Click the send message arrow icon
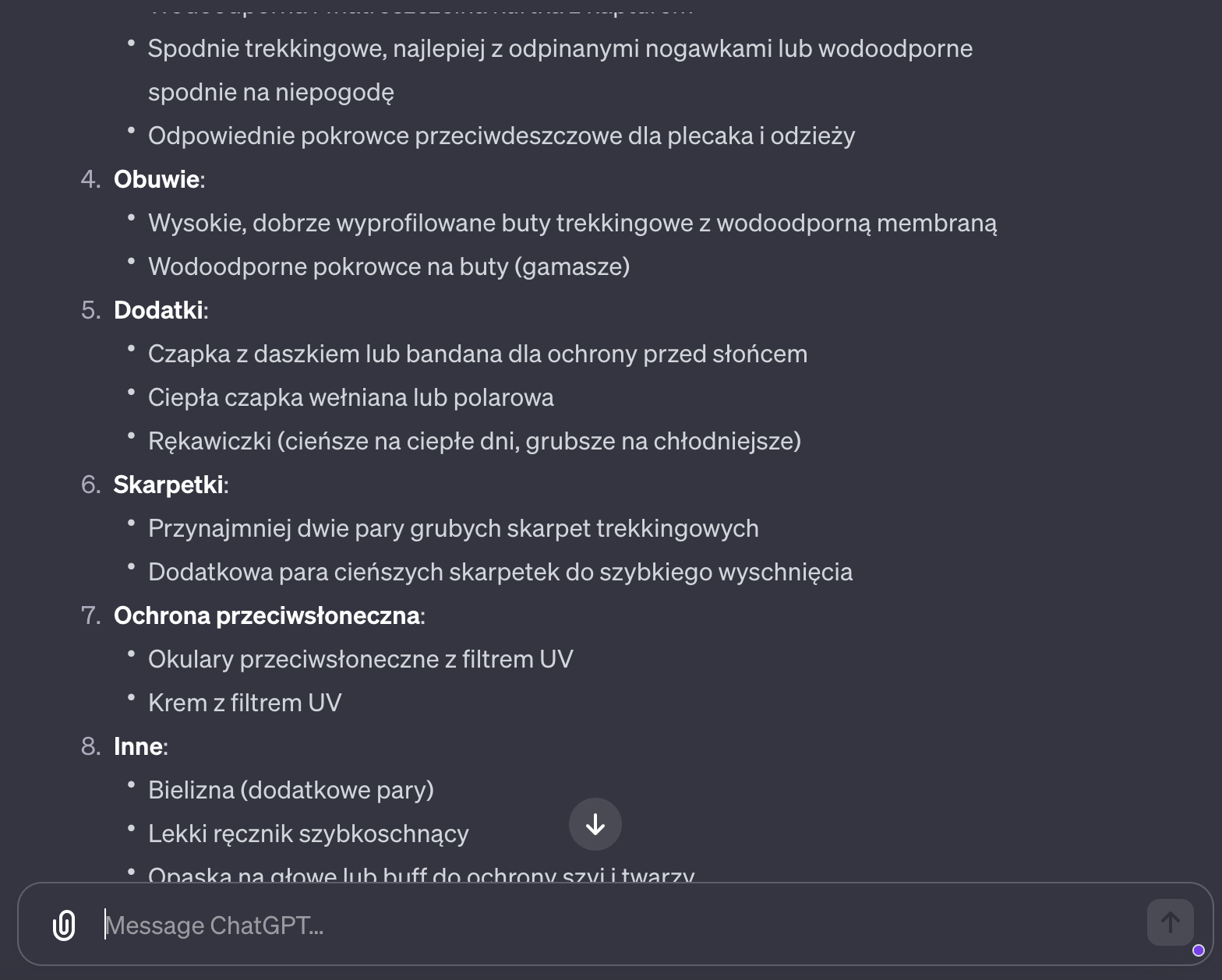Screen dimensions: 1222x980 (x=1170, y=924)
